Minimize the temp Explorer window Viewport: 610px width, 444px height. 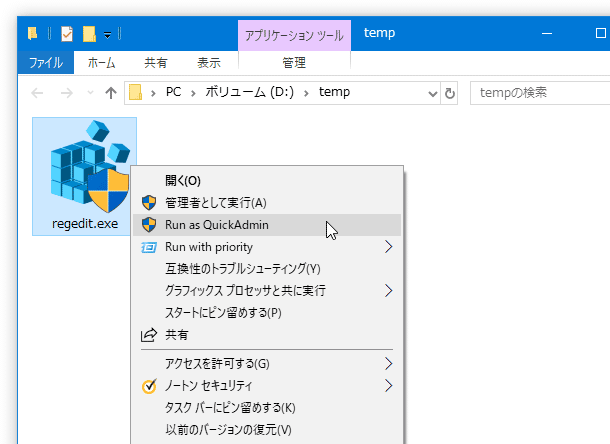(547, 33)
